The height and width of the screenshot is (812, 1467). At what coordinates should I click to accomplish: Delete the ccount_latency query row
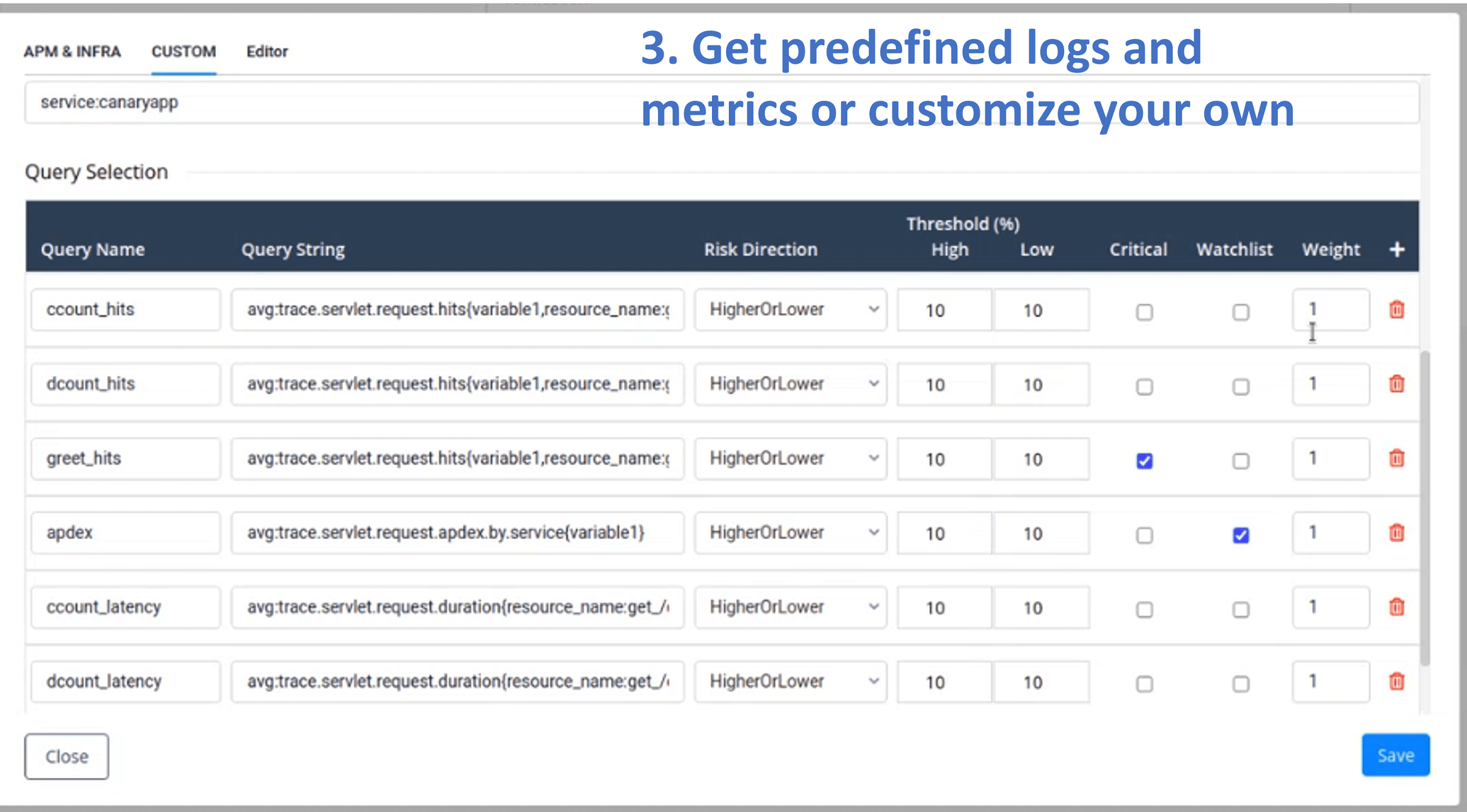pos(1397,607)
